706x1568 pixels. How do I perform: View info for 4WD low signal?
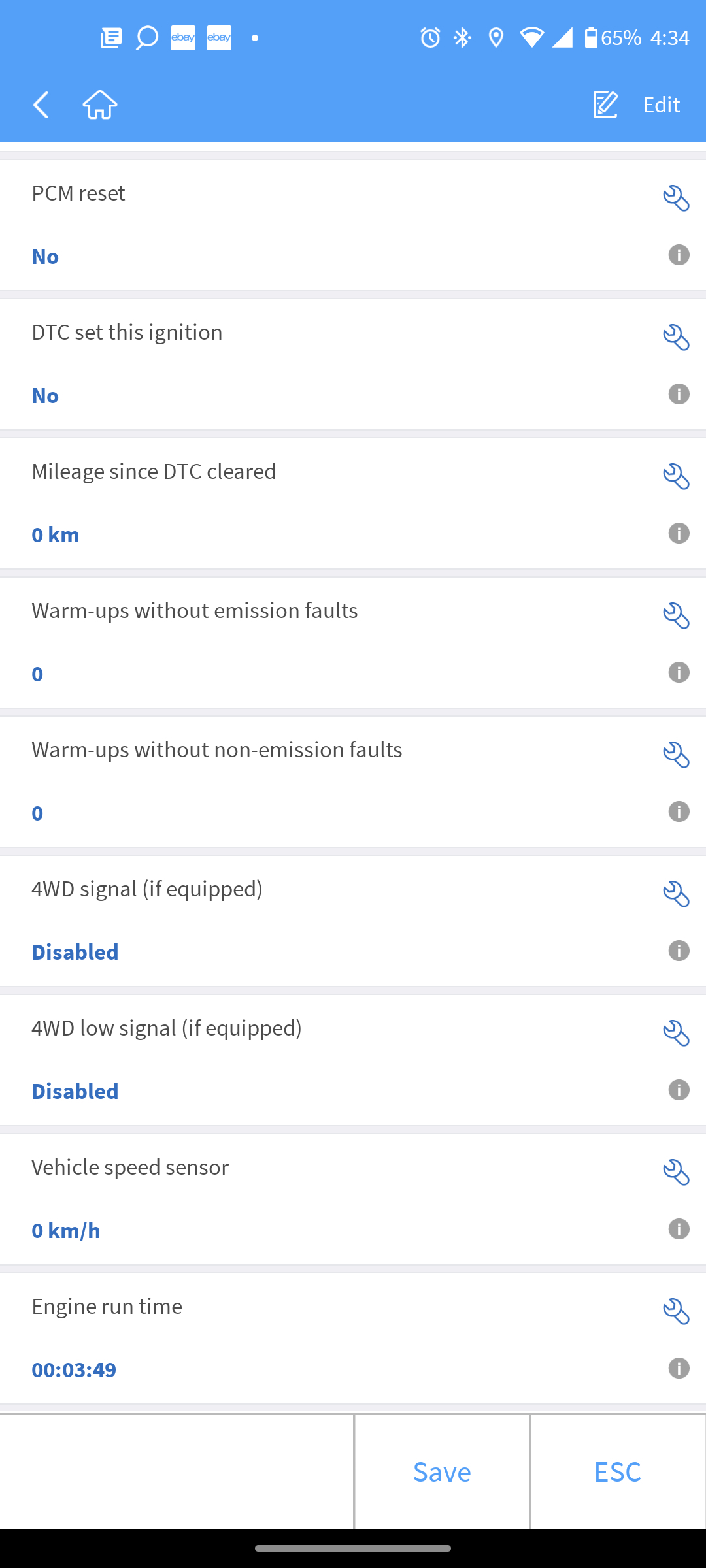pyautogui.click(x=679, y=1090)
